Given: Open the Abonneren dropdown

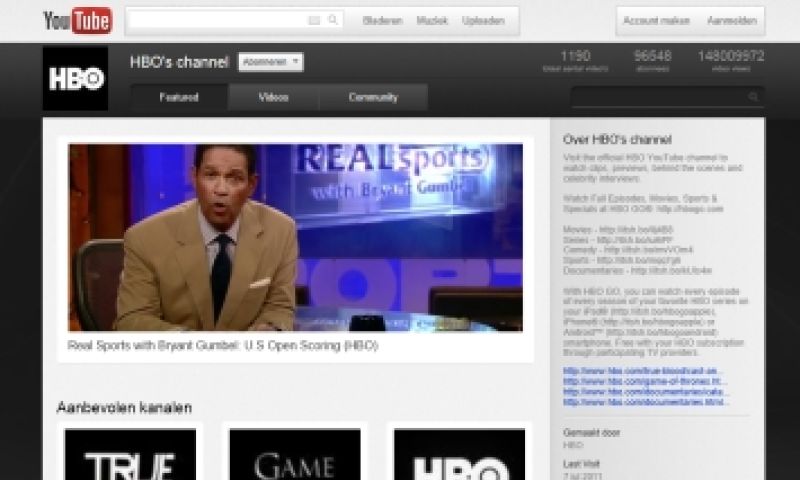Looking at the screenshot, I should [x=271, y=62].
